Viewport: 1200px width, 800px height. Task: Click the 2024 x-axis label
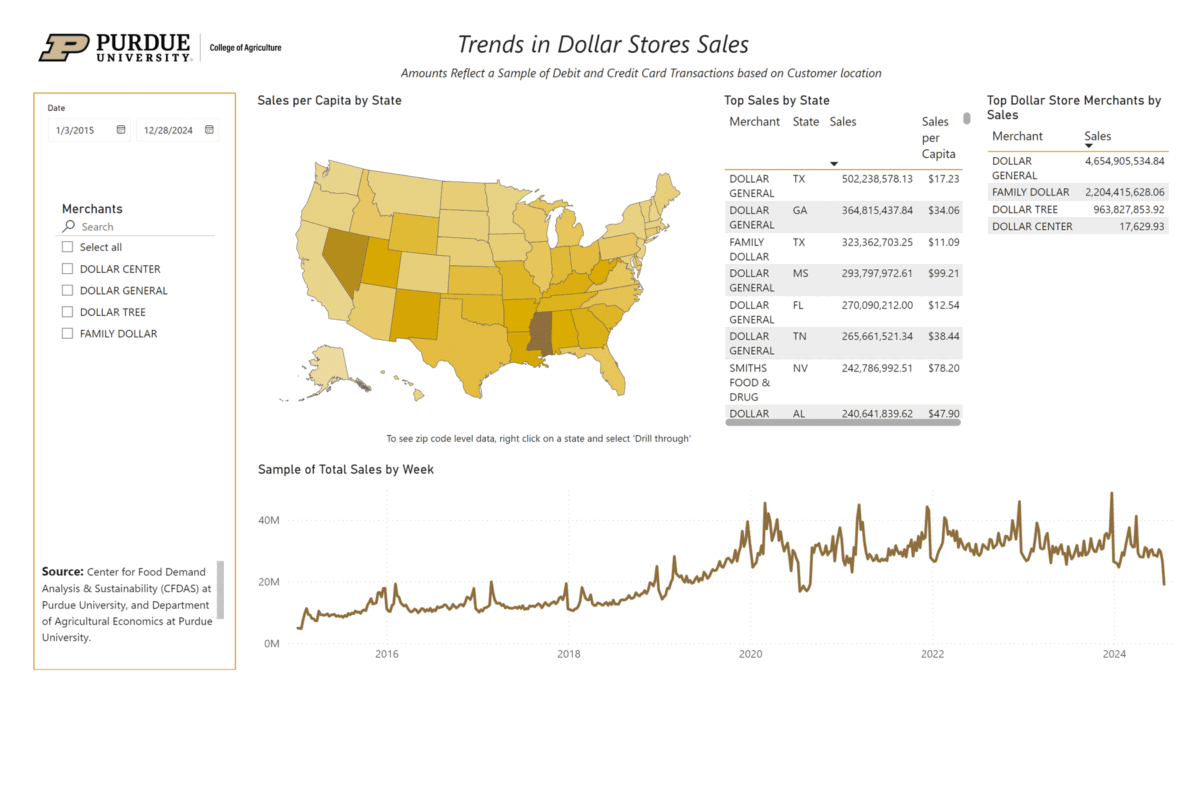click(1114, 654)
